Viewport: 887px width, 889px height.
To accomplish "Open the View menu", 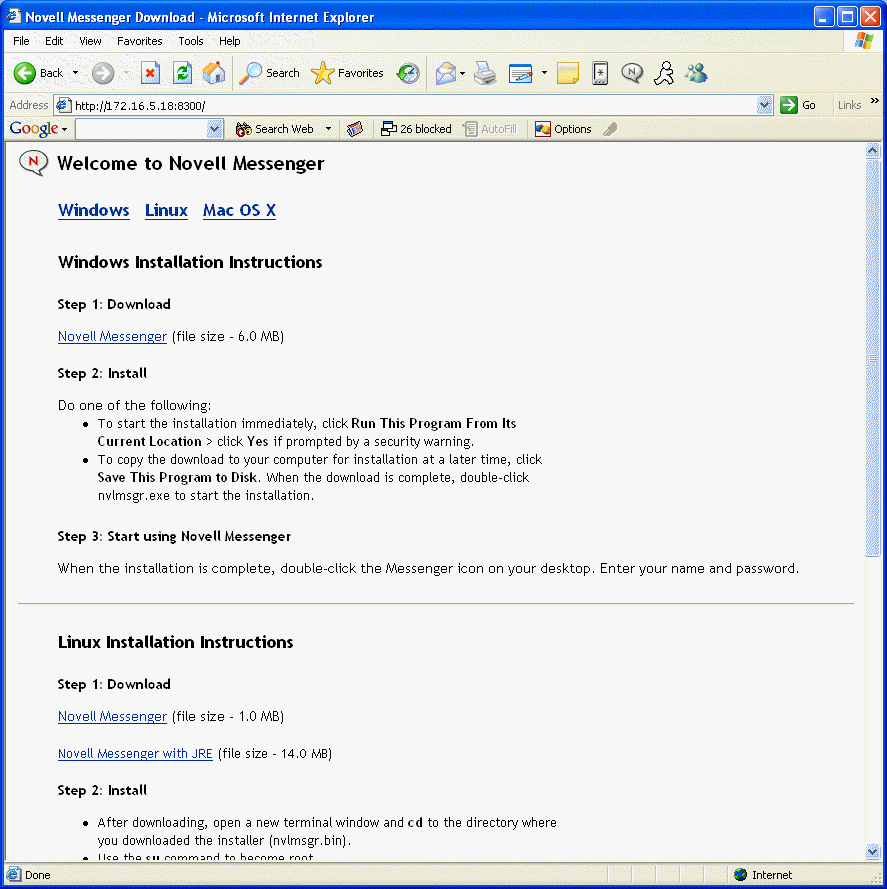I will coord(90,41).
